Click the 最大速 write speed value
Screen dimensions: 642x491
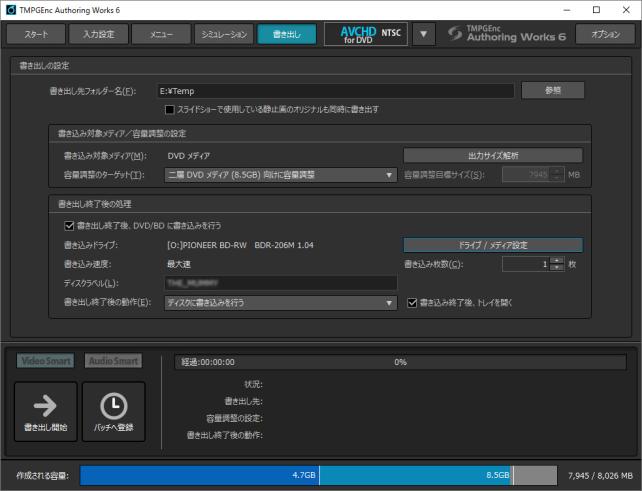coord(179,264)
